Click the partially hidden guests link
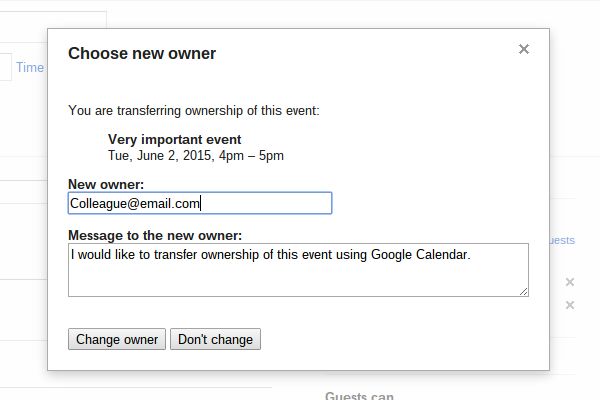The height and width of the screenshot is (400, 600). click(x=562, y=240)
